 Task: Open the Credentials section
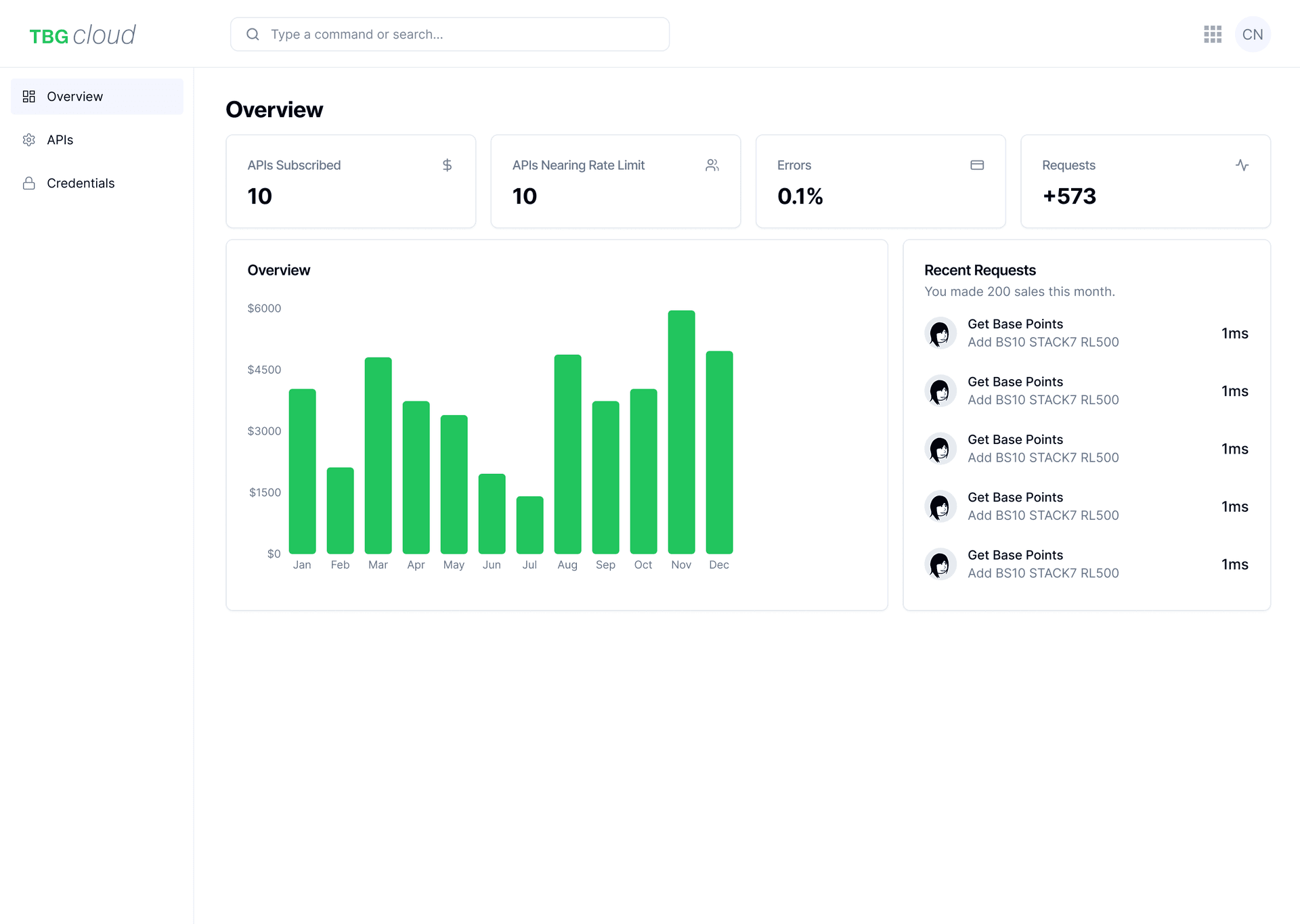[81, 183]
